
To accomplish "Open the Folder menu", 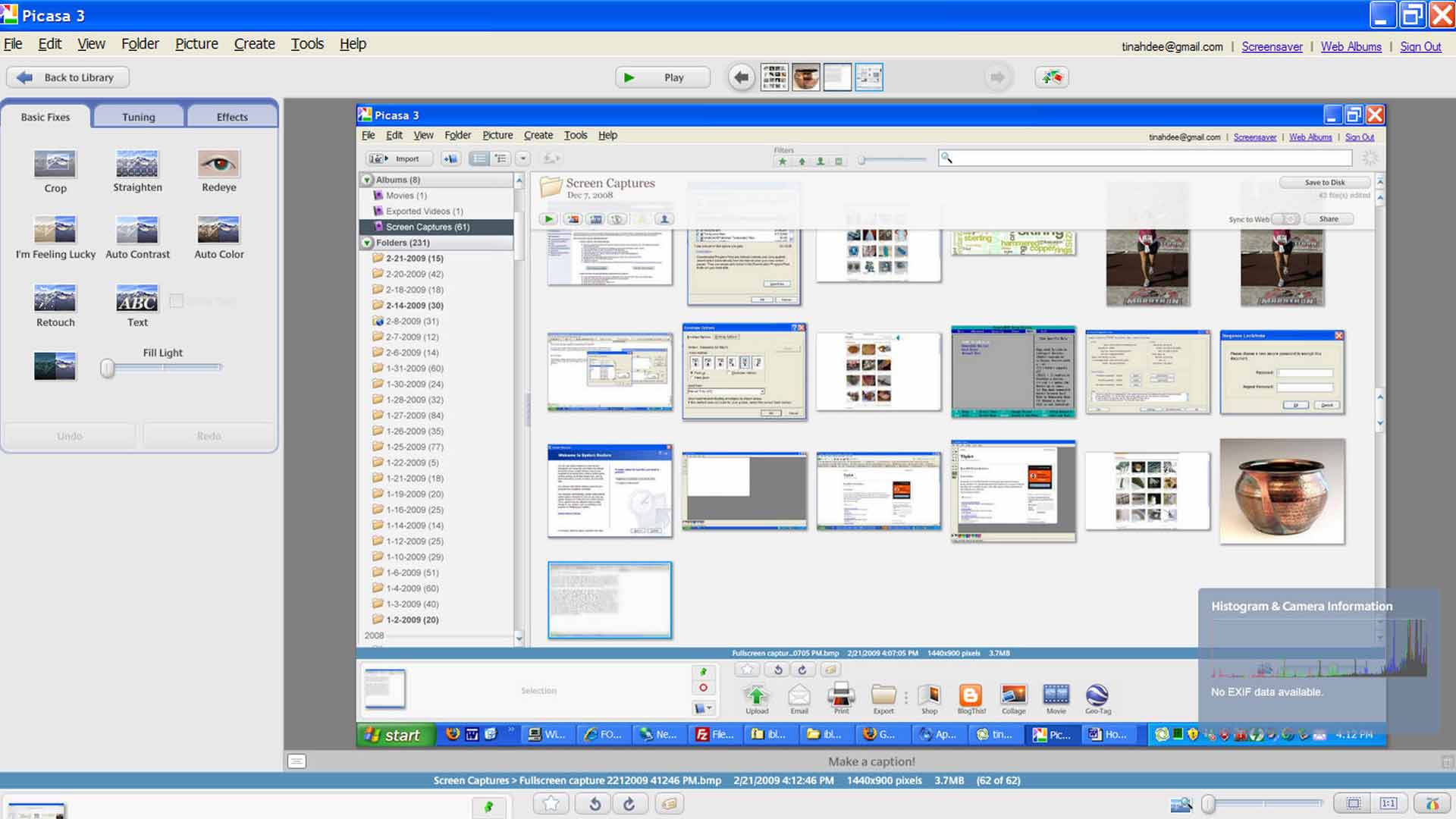I will pyautogui.click(x=140, y=44).
